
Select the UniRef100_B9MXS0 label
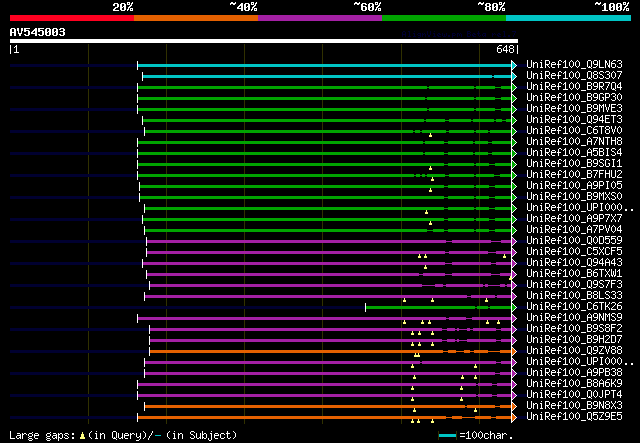[x=574, y=197]
